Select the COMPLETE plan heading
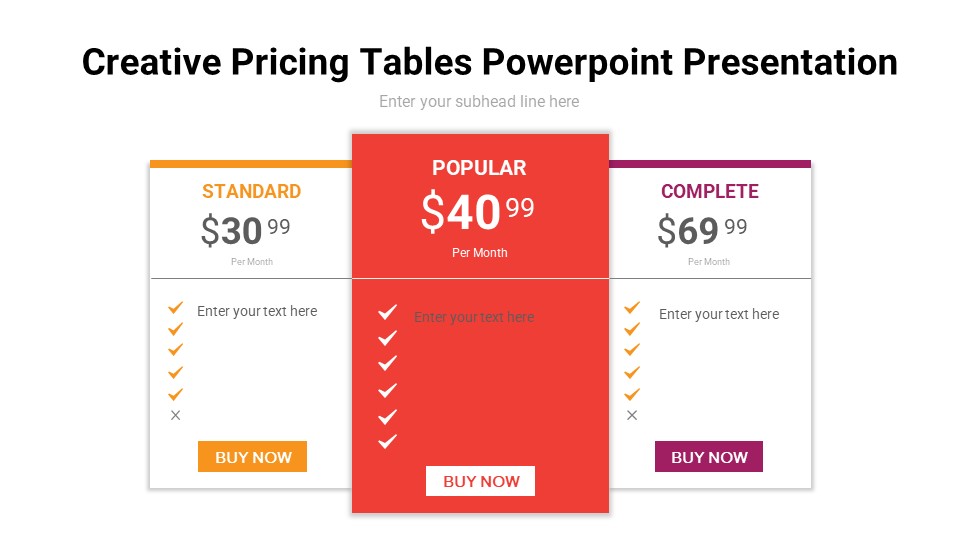 click(x=710, y=191)
